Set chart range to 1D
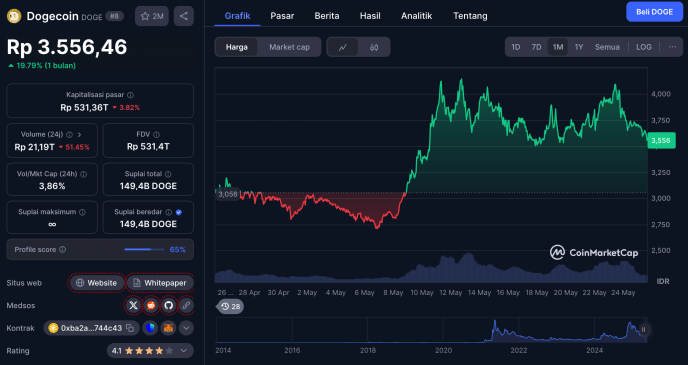 516,47
